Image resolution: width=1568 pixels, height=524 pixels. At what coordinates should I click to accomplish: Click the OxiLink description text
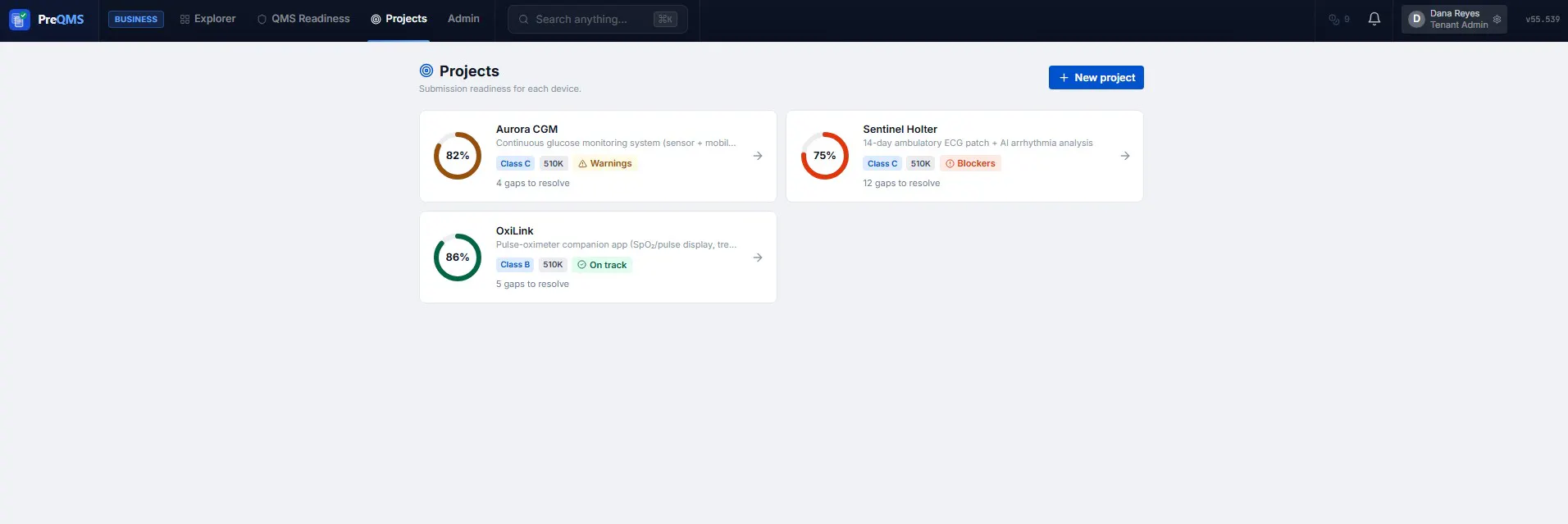point(616,244)
